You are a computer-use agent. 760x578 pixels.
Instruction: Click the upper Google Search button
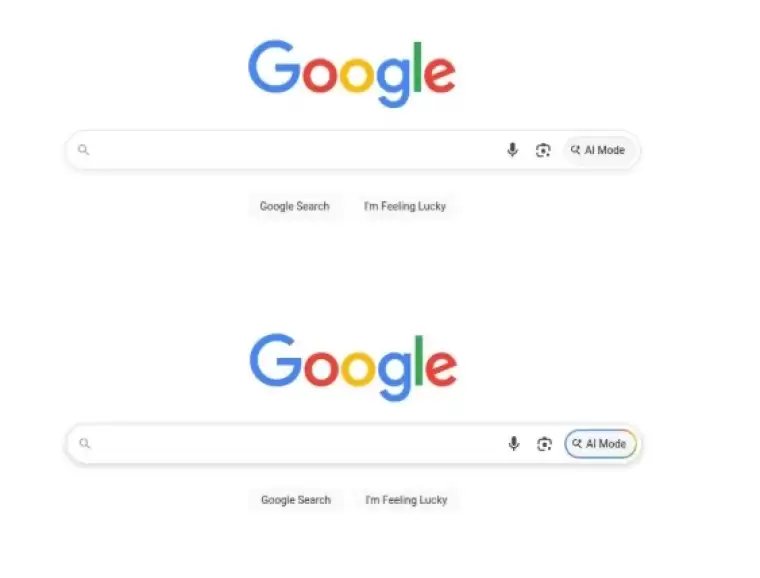click(x=295, y=206)
